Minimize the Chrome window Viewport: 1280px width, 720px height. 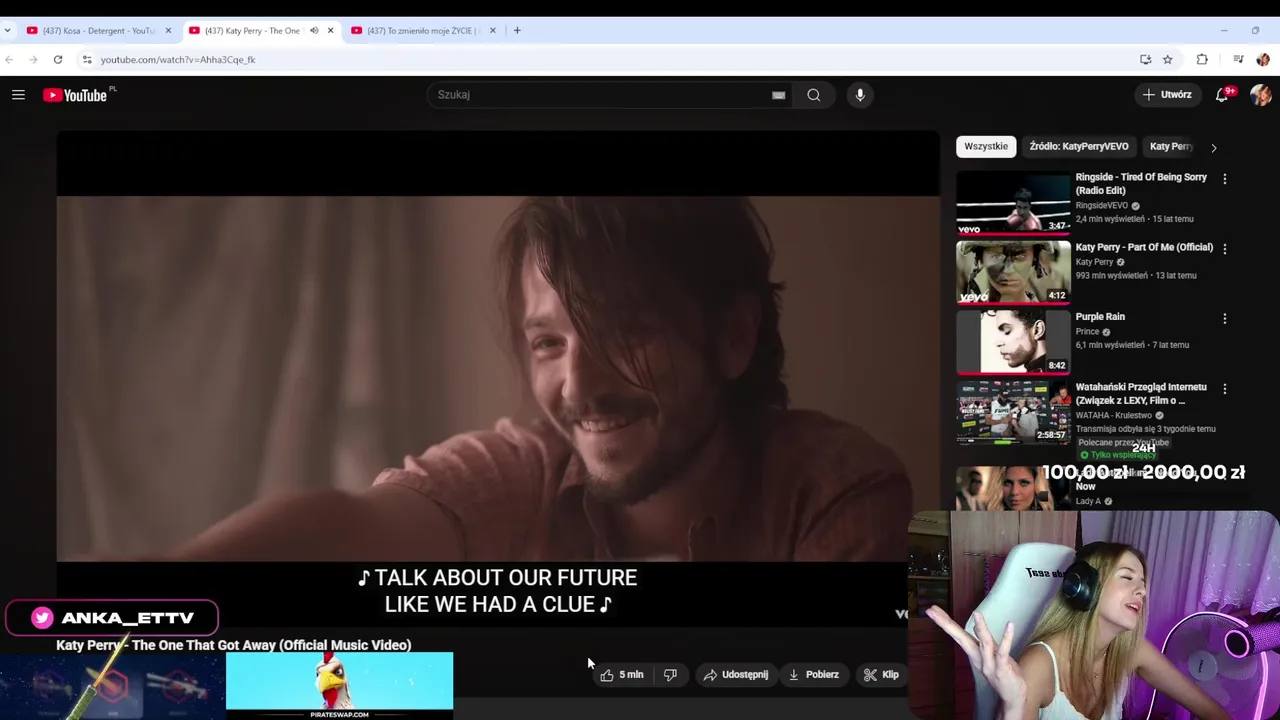coord(1224,31)
